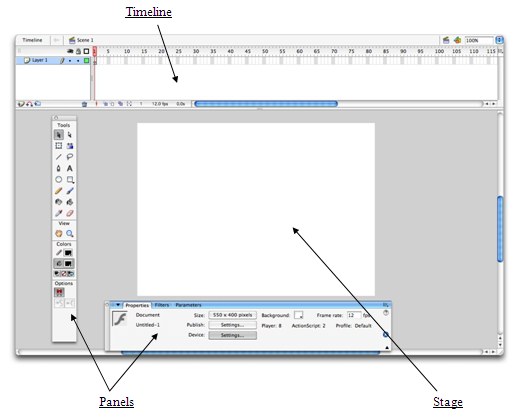Select the Brush tool

tap(70, 191)
